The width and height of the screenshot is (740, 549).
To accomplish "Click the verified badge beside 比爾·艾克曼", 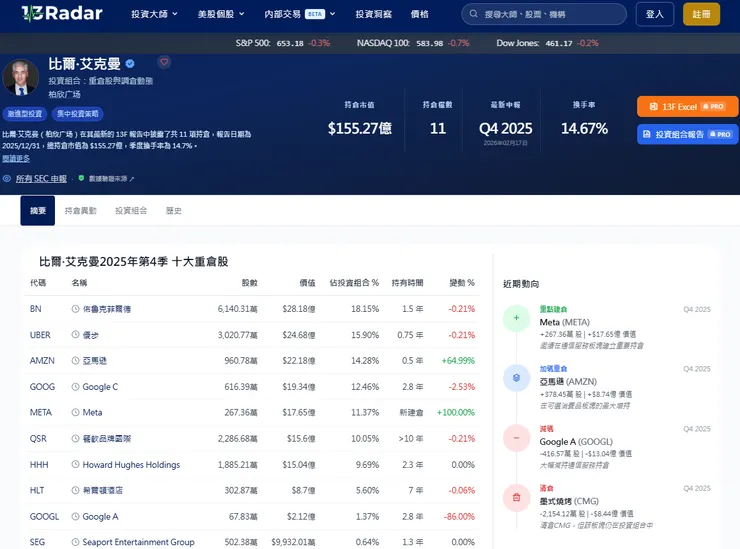I will tap(130, 64).
